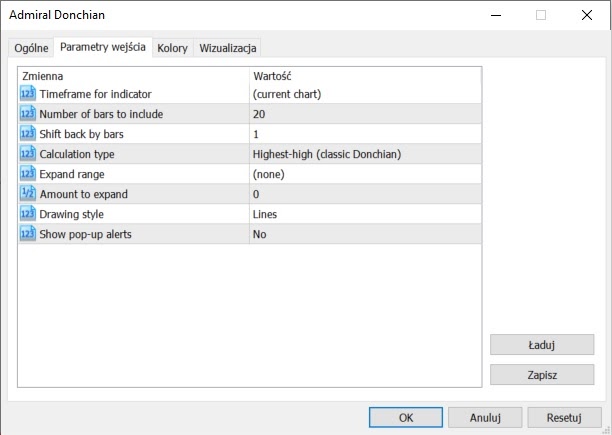Viewport: 612px width, 435px height.
Task: Cancel with the Anuluj button
Action: click(x=485, y=417)
